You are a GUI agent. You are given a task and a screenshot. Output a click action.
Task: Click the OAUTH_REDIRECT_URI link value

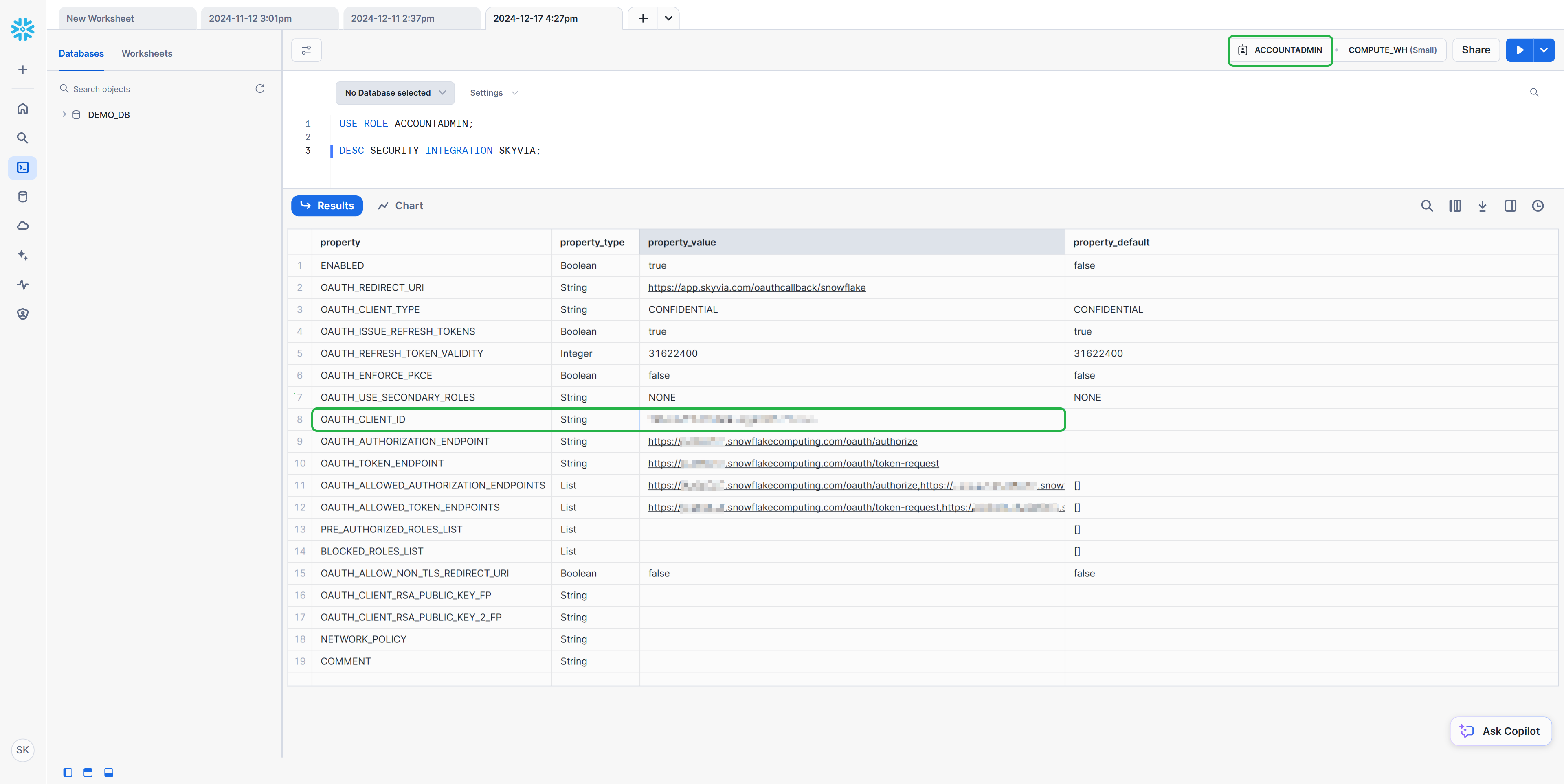(757, 287)
